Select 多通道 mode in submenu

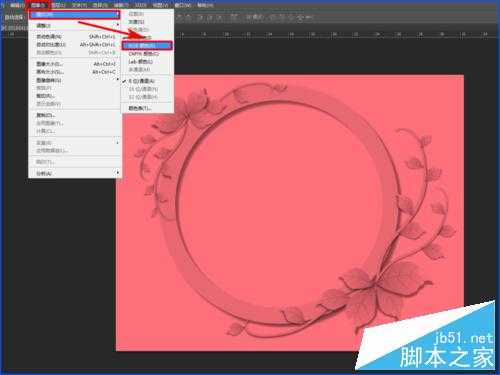[x=147, y=70]
